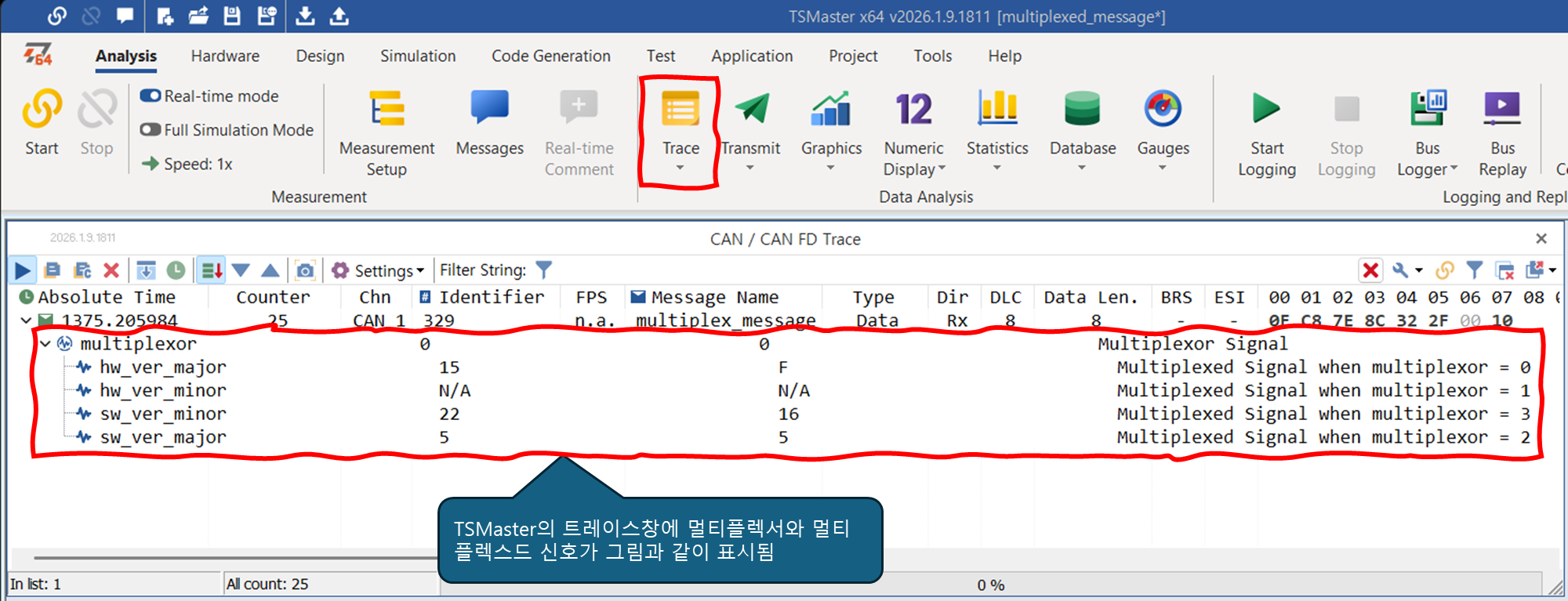
Task: Save the project with the floppy disk icon
Action: coord(232,16)
